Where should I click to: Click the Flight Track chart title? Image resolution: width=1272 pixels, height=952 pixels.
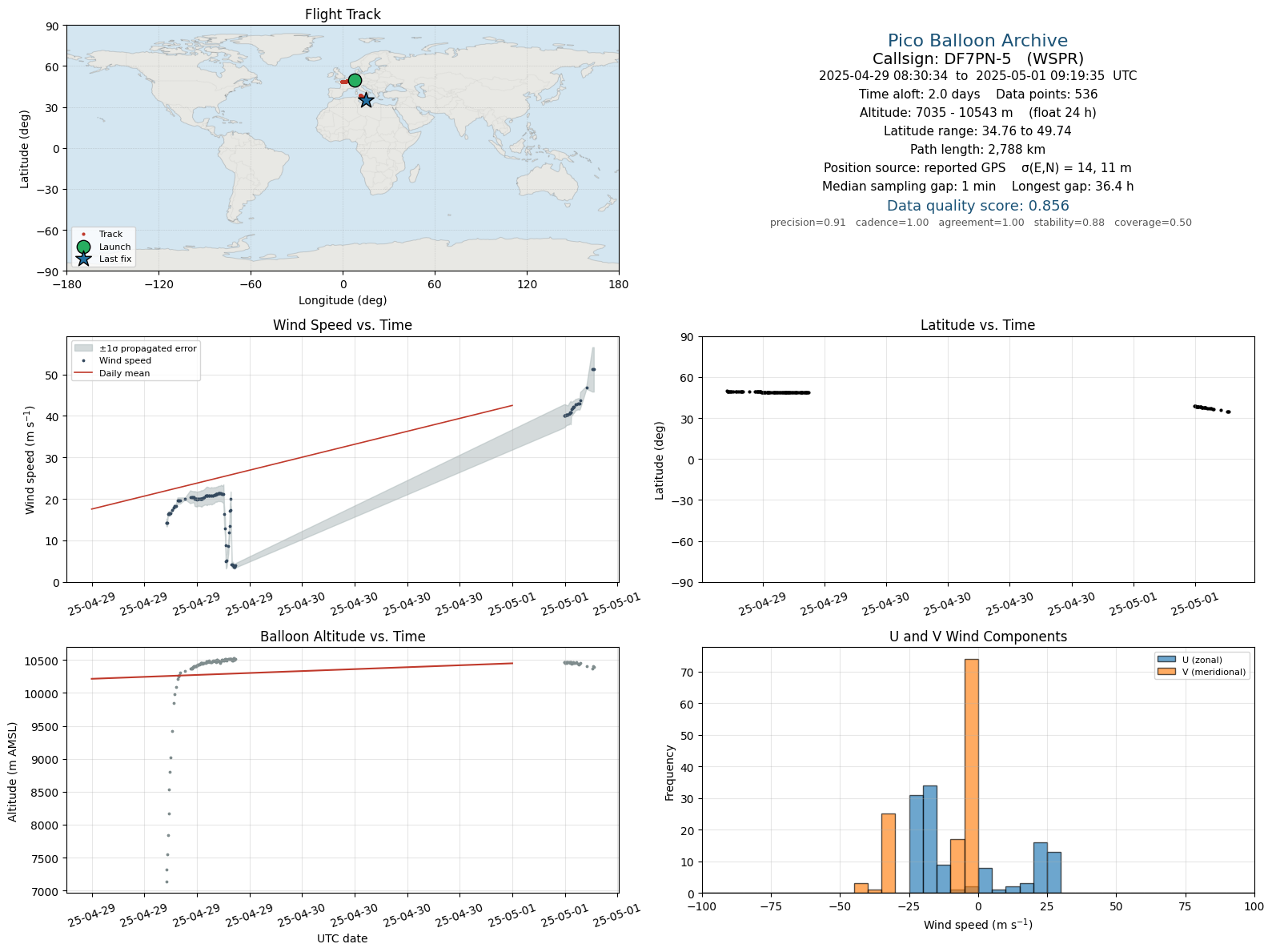[x=343, y=14]
